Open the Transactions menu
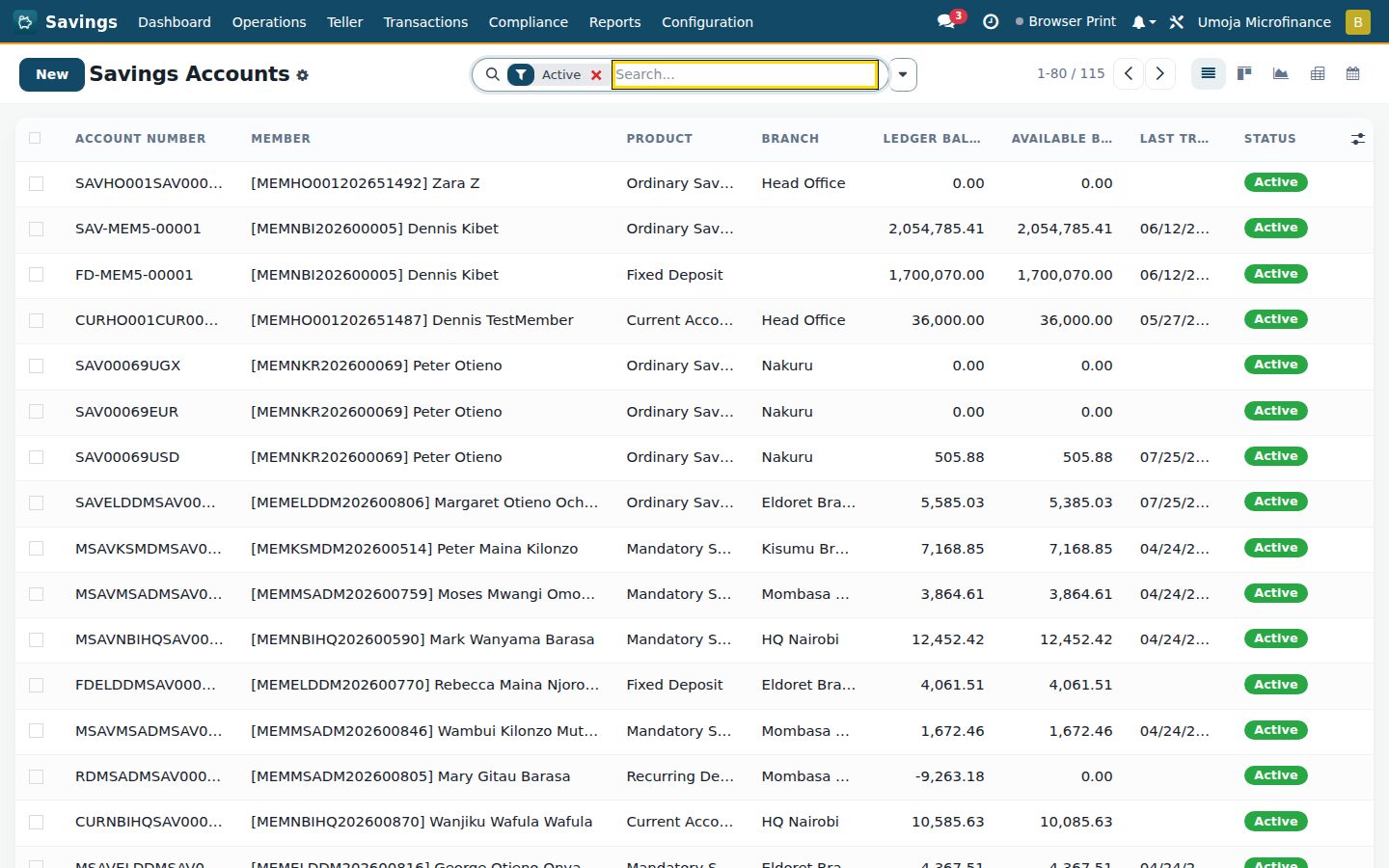This screenshot has width=1389, height=868. pyautogui.click(x=425, y=21)
